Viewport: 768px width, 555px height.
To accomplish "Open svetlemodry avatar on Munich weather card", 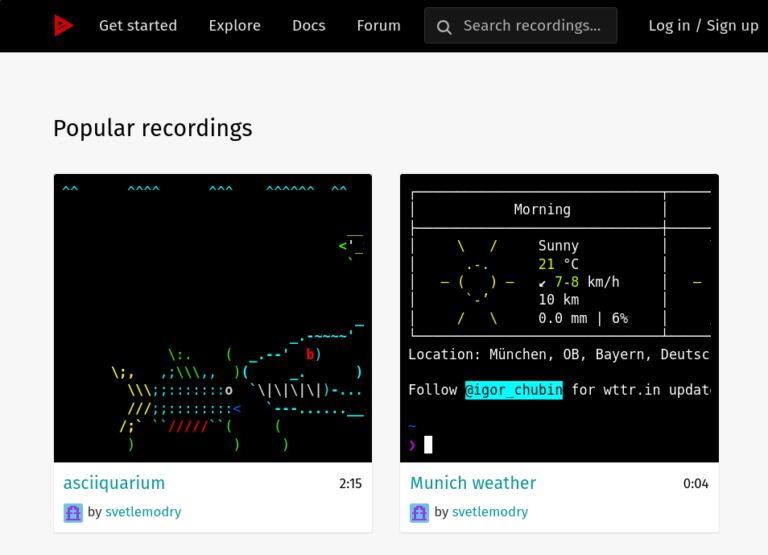I will pos(419,513).
